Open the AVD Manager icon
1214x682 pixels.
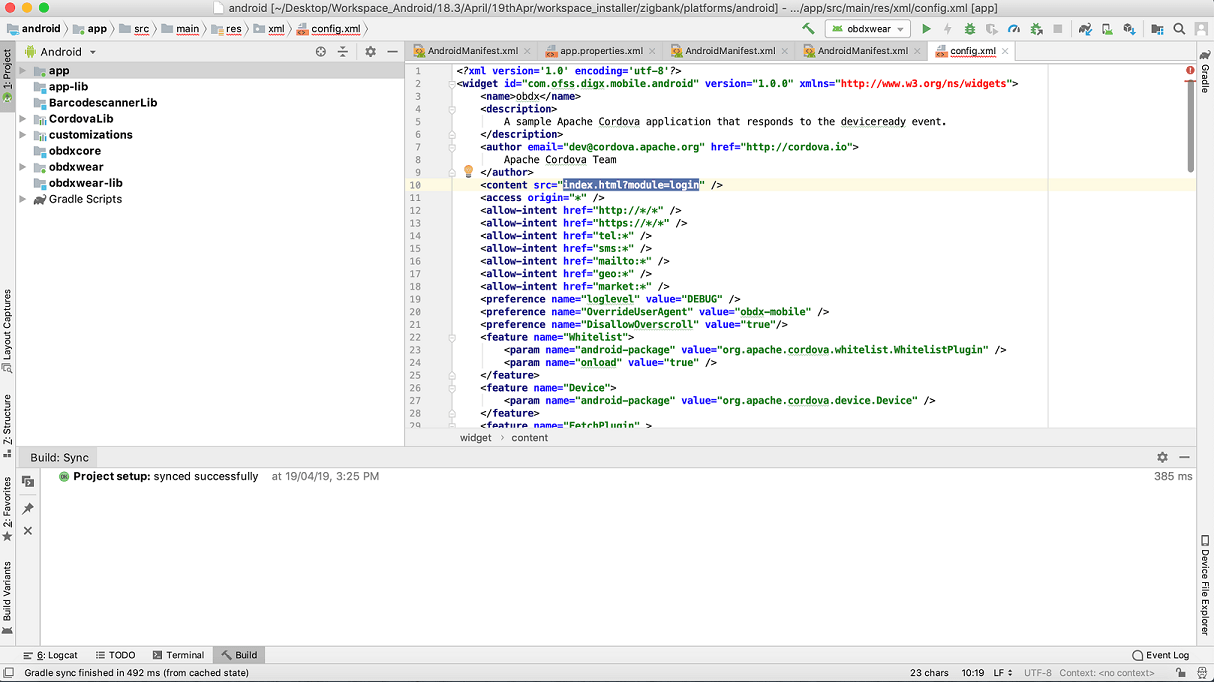point(1107,29)
